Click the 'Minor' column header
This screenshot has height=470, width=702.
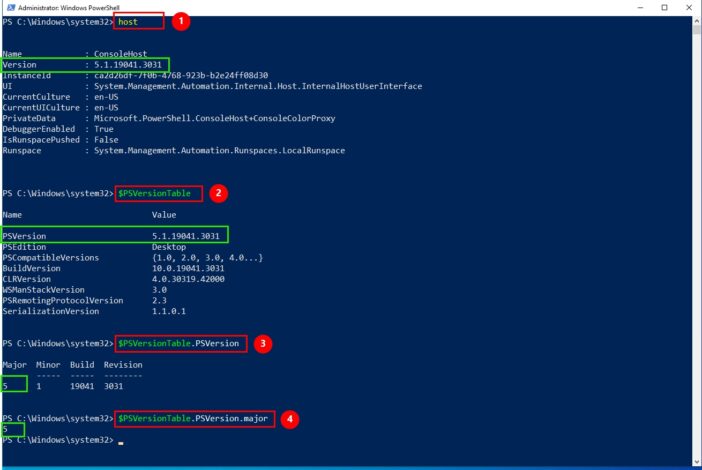tap(48, 365)
